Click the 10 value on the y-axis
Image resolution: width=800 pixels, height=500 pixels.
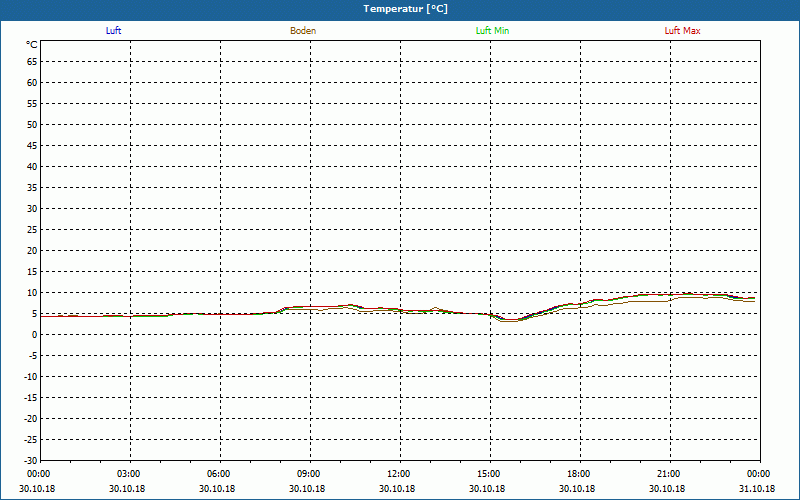[x=32, y=293]
